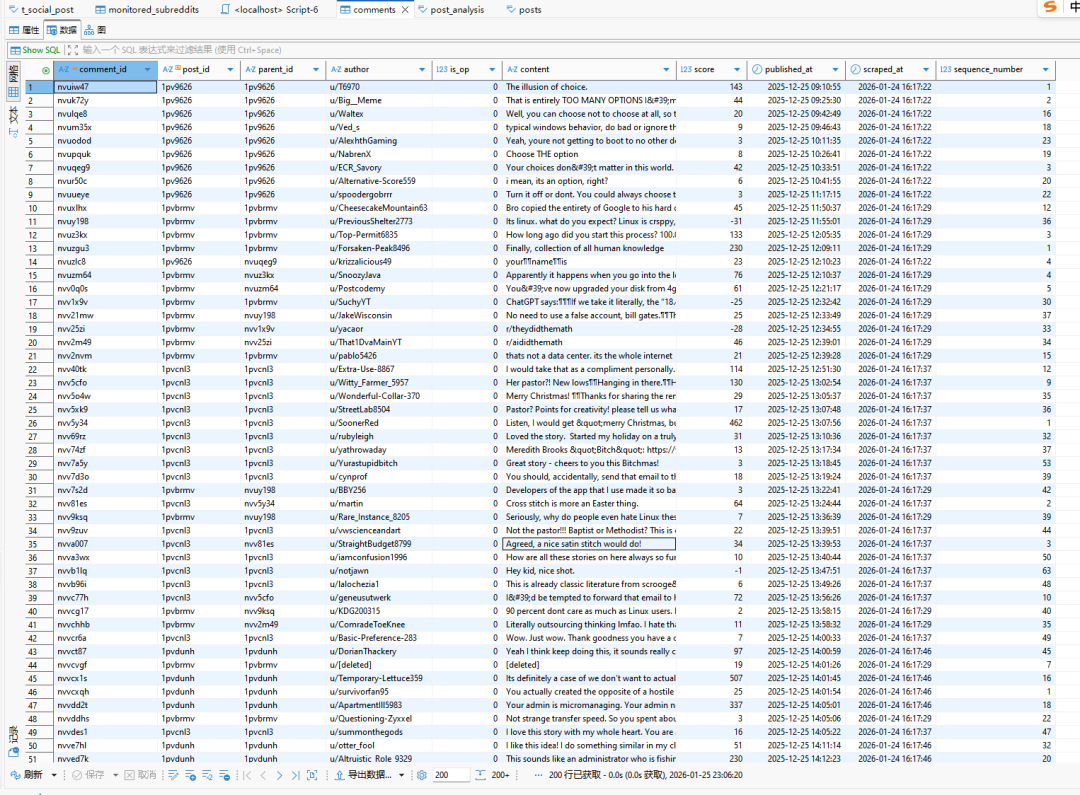Click the fetch size field showing 200

450,775
